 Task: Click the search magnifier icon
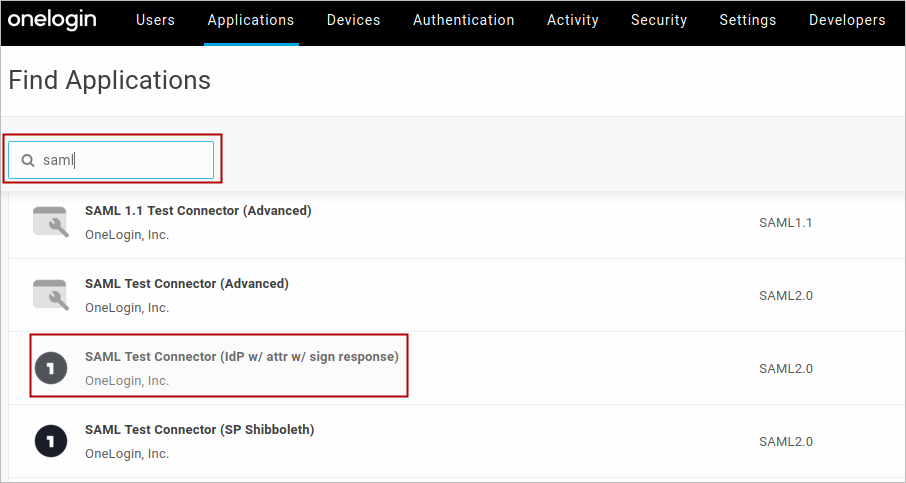pyautogui.click(x=28, y=160)
